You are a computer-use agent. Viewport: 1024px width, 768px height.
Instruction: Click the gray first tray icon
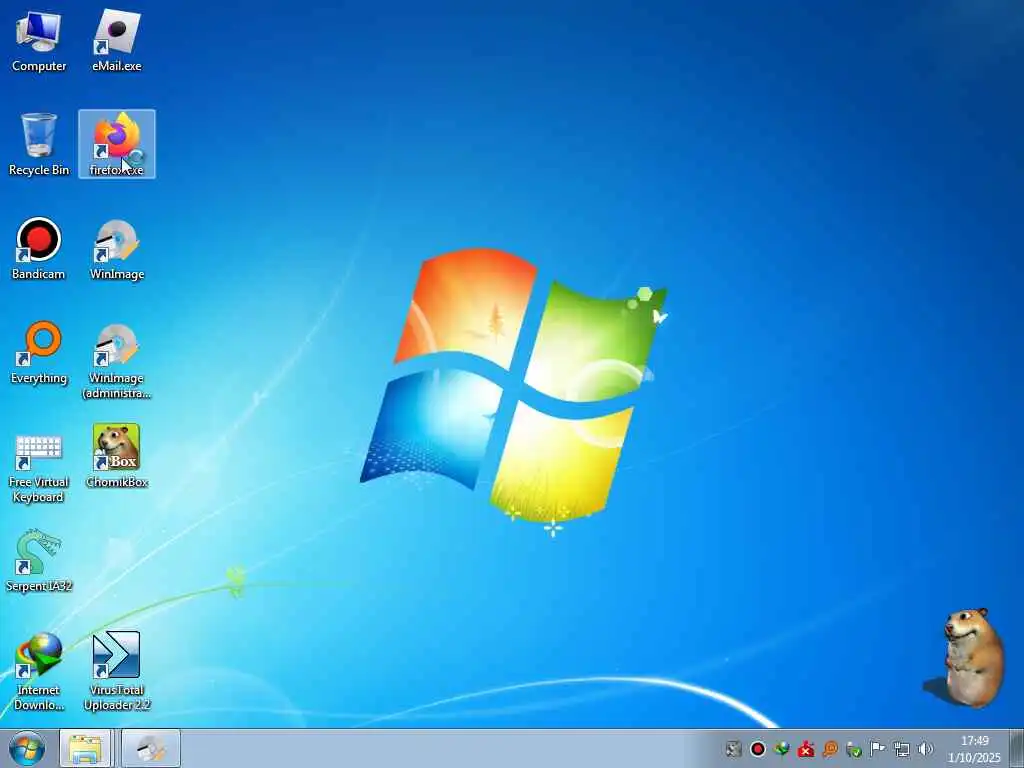pyautogui.click(x=733, y=749)
